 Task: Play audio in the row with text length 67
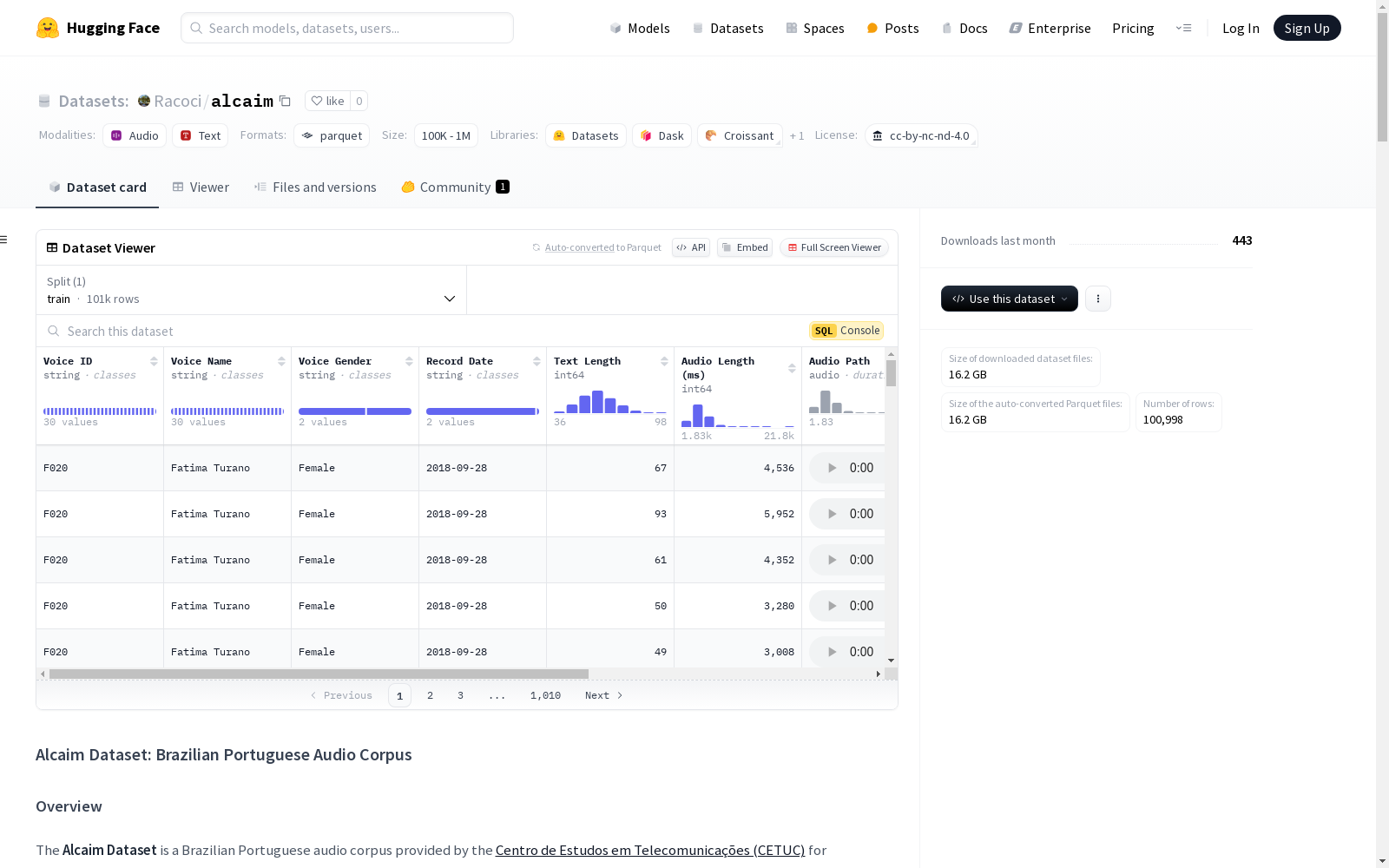point(832,468)
